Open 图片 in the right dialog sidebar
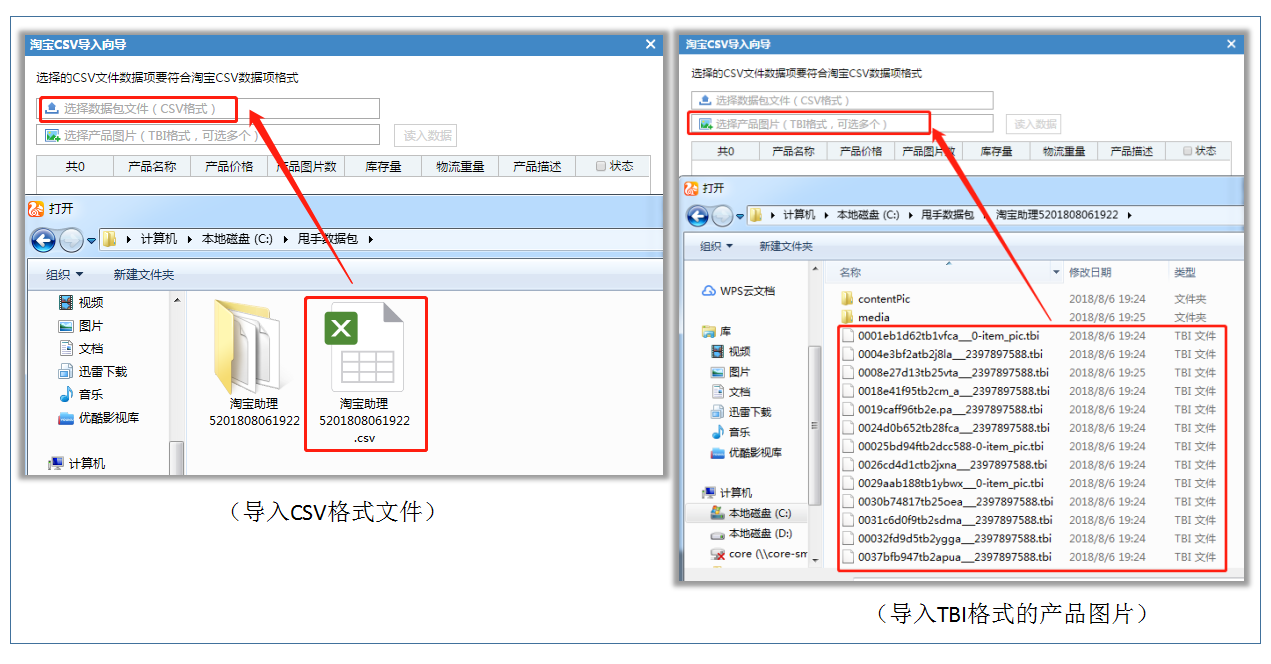Image resolution: width=1271 pixels, height=664 pixels. pos(730,371)
